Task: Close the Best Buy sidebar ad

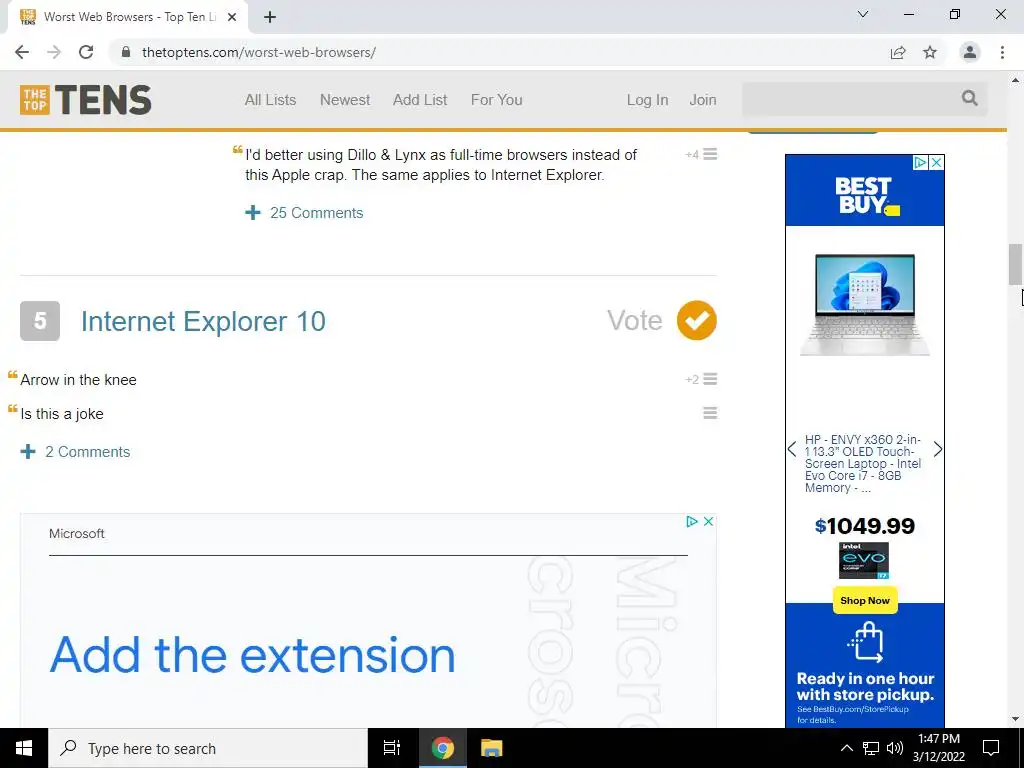Action: pos(936,163)
